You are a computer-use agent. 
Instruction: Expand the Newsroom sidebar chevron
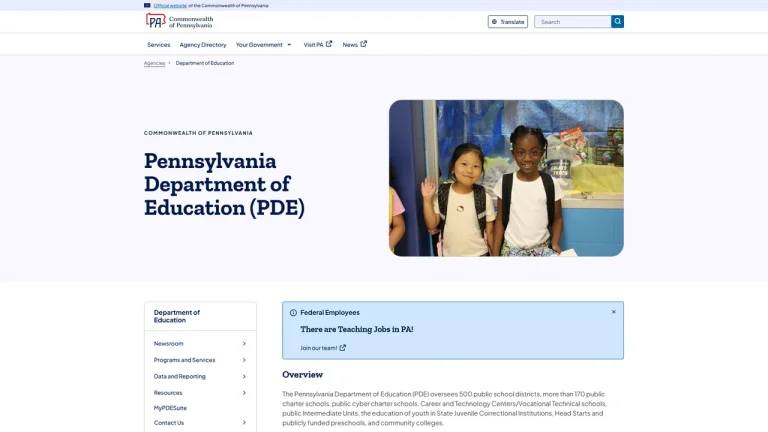point(244,344)
